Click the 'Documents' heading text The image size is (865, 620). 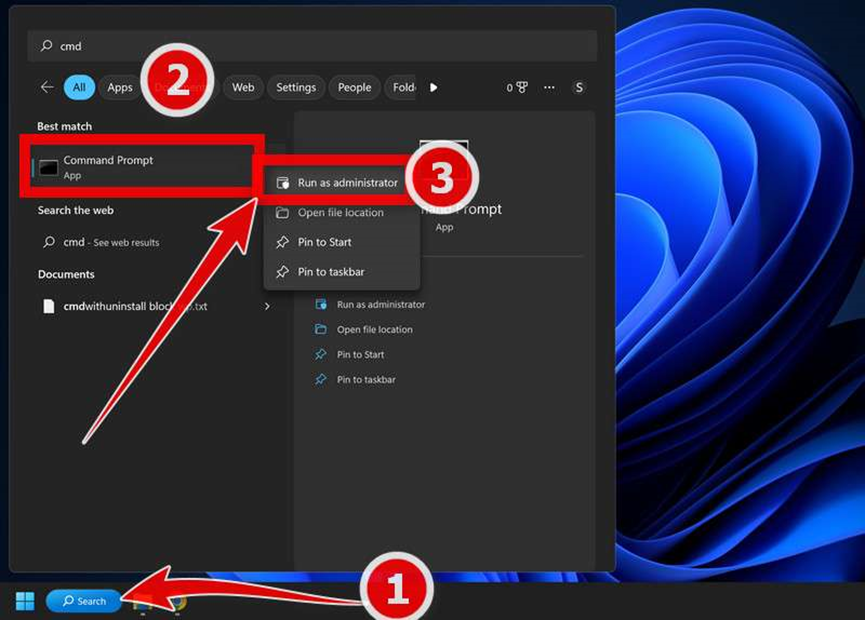pos(66,274)
